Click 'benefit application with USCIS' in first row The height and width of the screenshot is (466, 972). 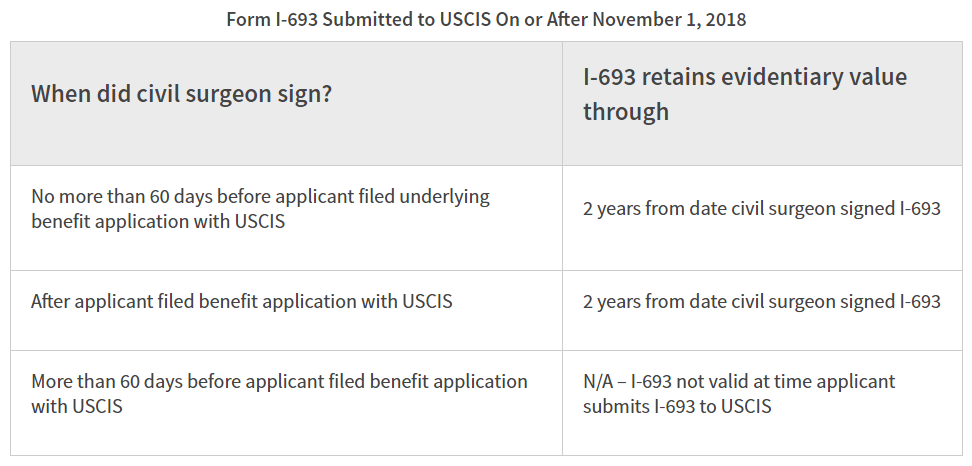click(158, 222)
